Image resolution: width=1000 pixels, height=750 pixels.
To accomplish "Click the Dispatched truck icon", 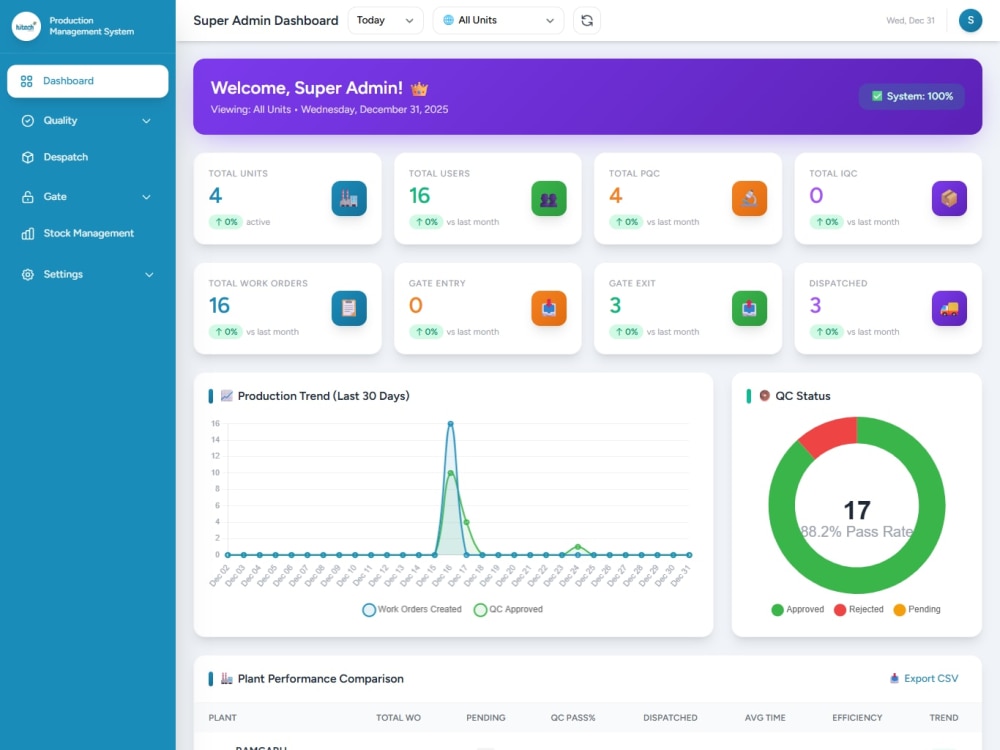I will [x=949, y=308].
